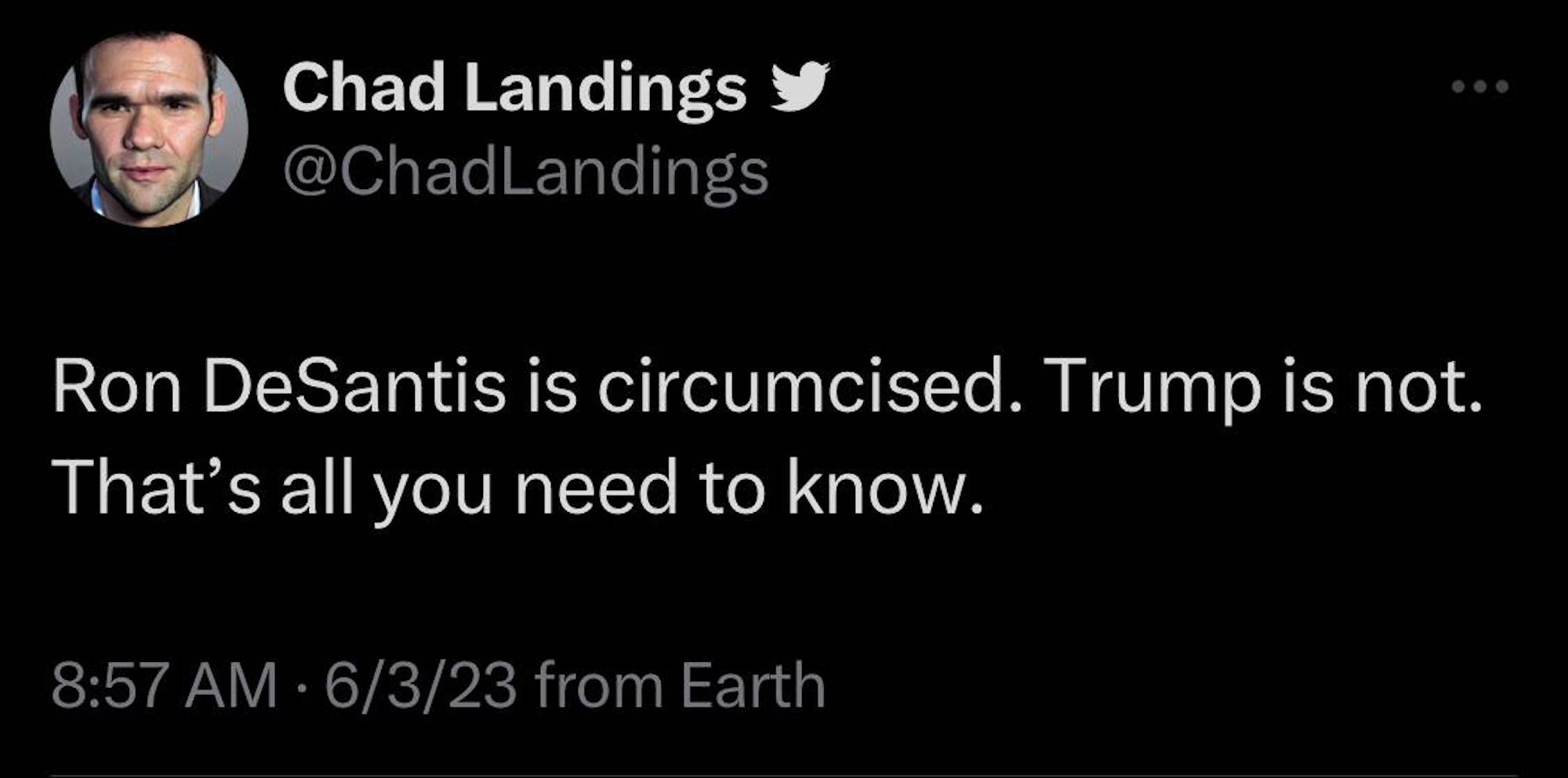Select the 6/3/23 date text
The image size is (1568, 778).
point(420,685)
